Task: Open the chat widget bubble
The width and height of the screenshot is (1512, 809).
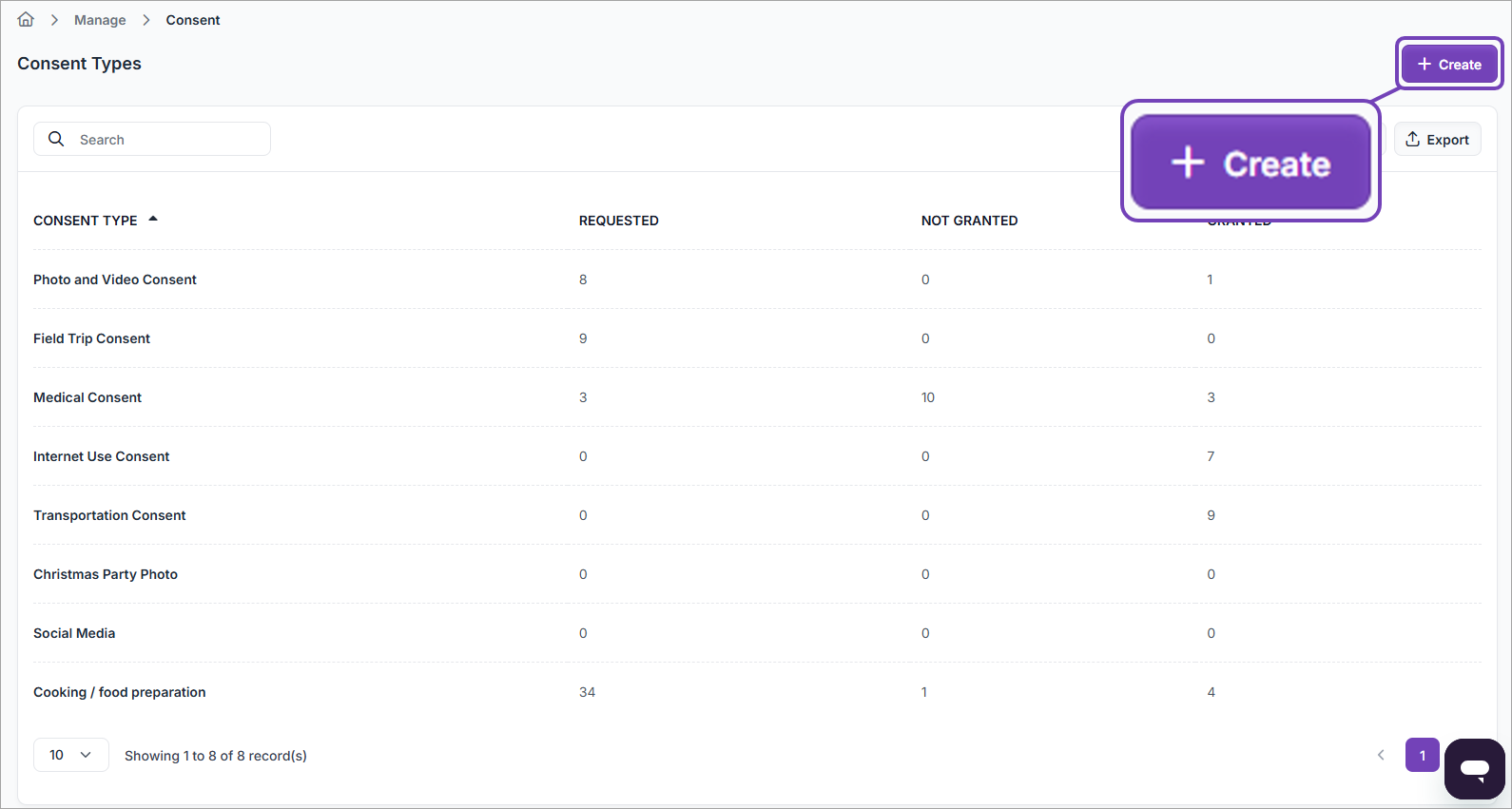Action: click(1474, 768)
